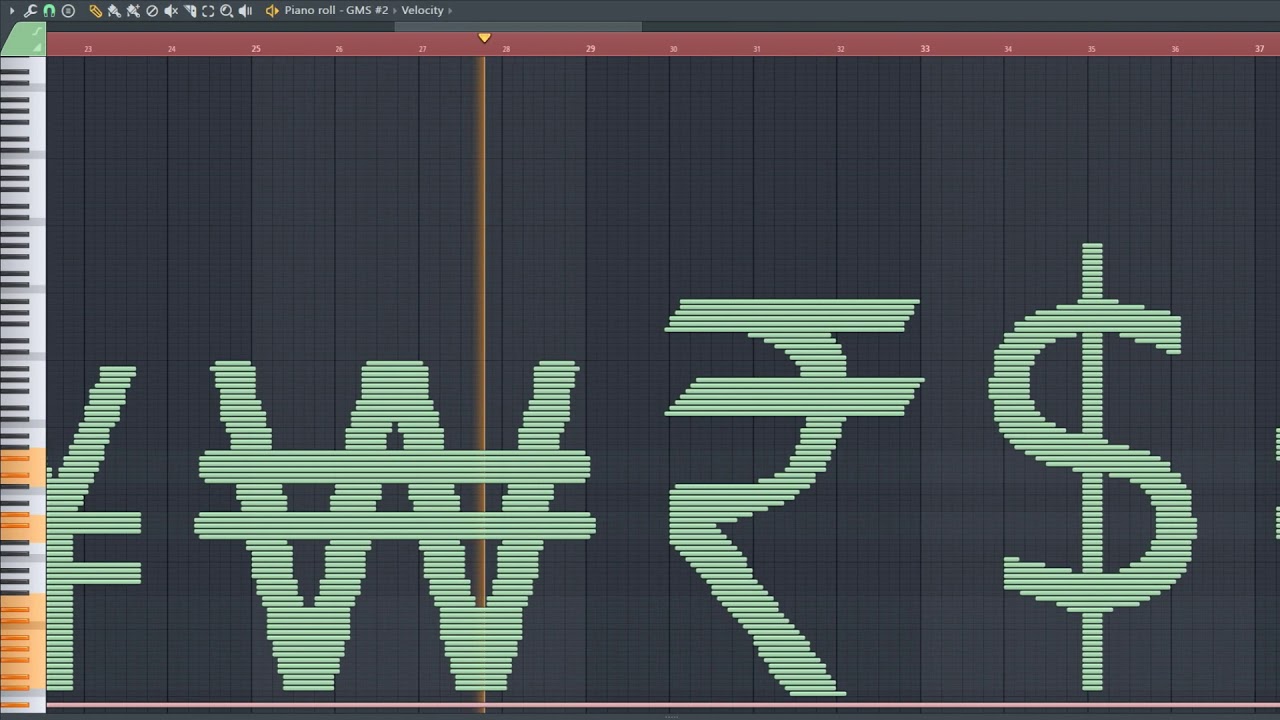Open the piano roll options menu arrow
Screen dimensions: 1280x720
tap(13, 10)
